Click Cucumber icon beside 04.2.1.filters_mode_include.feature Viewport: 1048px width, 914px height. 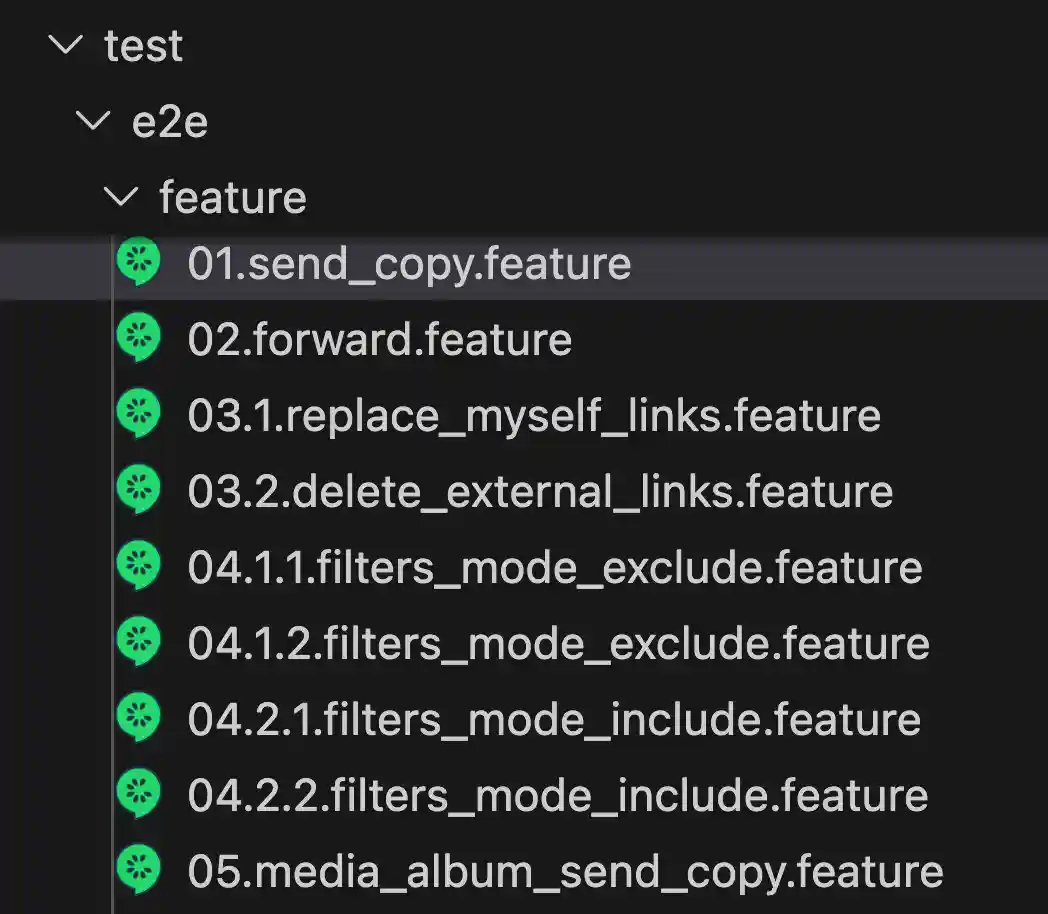pos(139,718)
